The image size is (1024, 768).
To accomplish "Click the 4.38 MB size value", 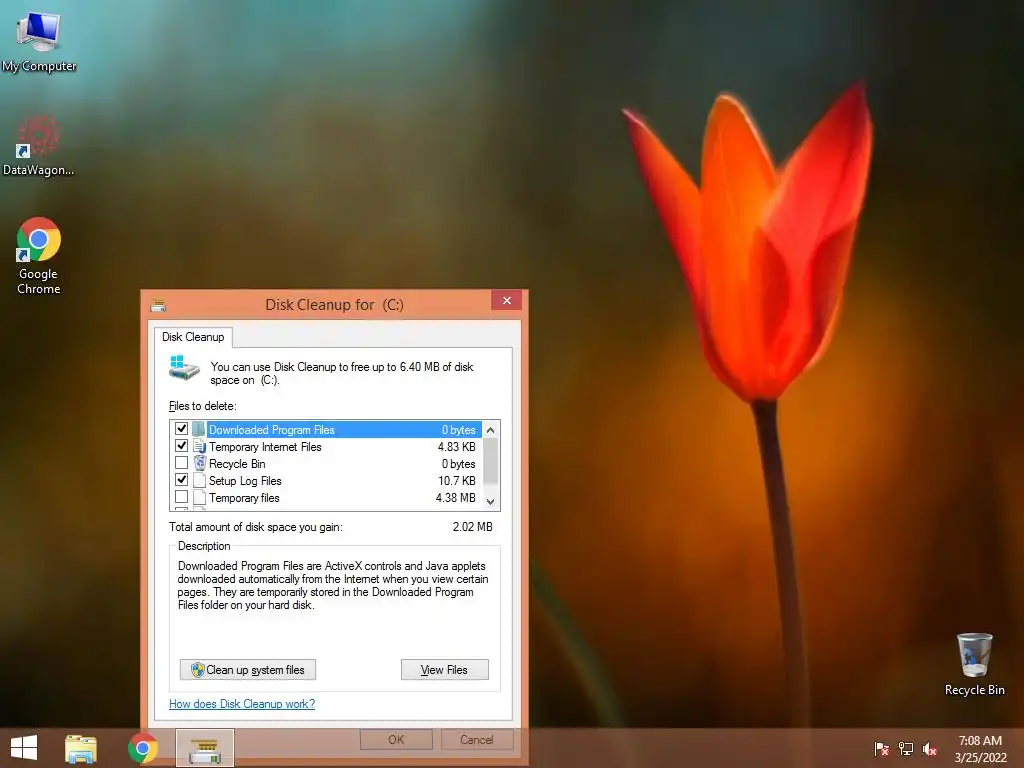I will (456, 498).
